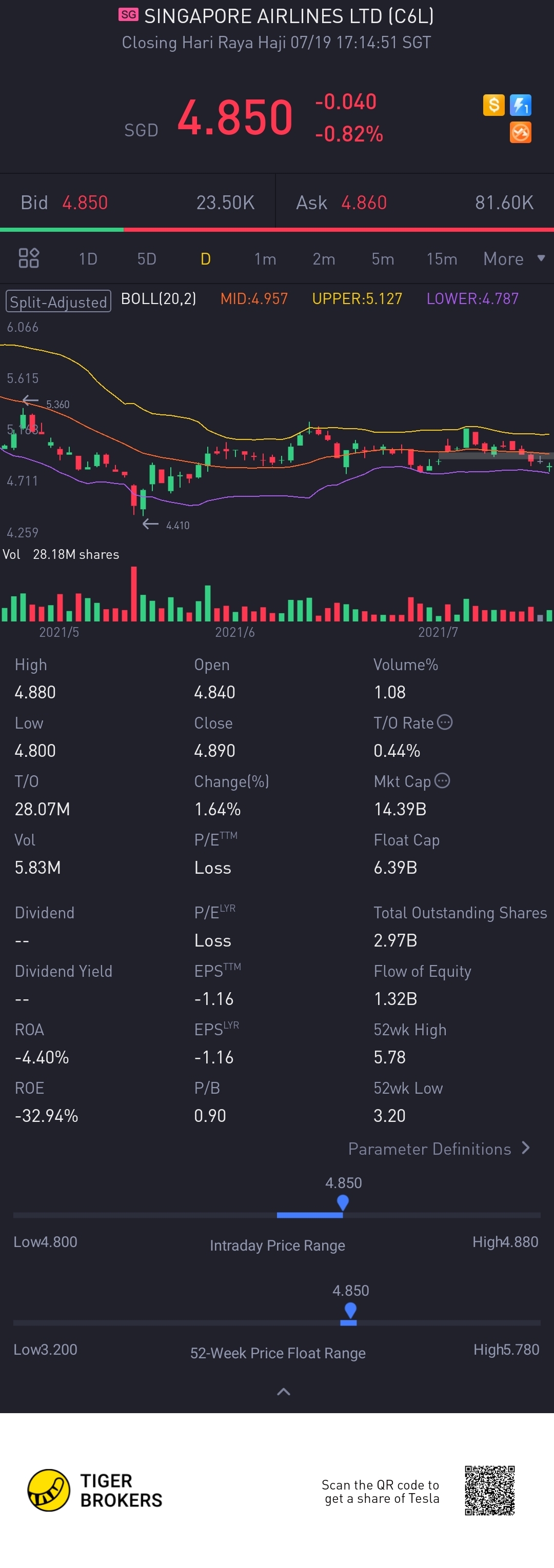Viewport: 554px width, 1568px height.
Task: Select the 1m chart interval tab
Action: [x=265, y=259]
